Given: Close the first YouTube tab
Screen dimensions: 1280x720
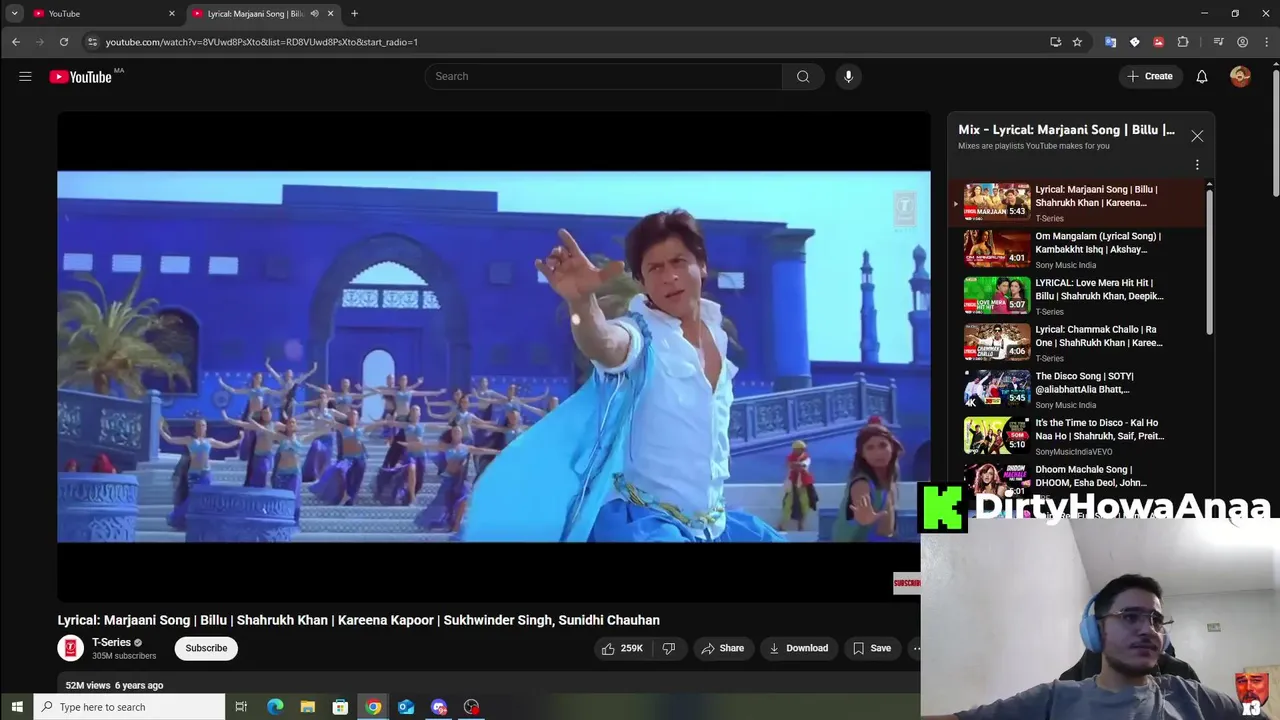Looking at the screenshot, I should point(172,13).
